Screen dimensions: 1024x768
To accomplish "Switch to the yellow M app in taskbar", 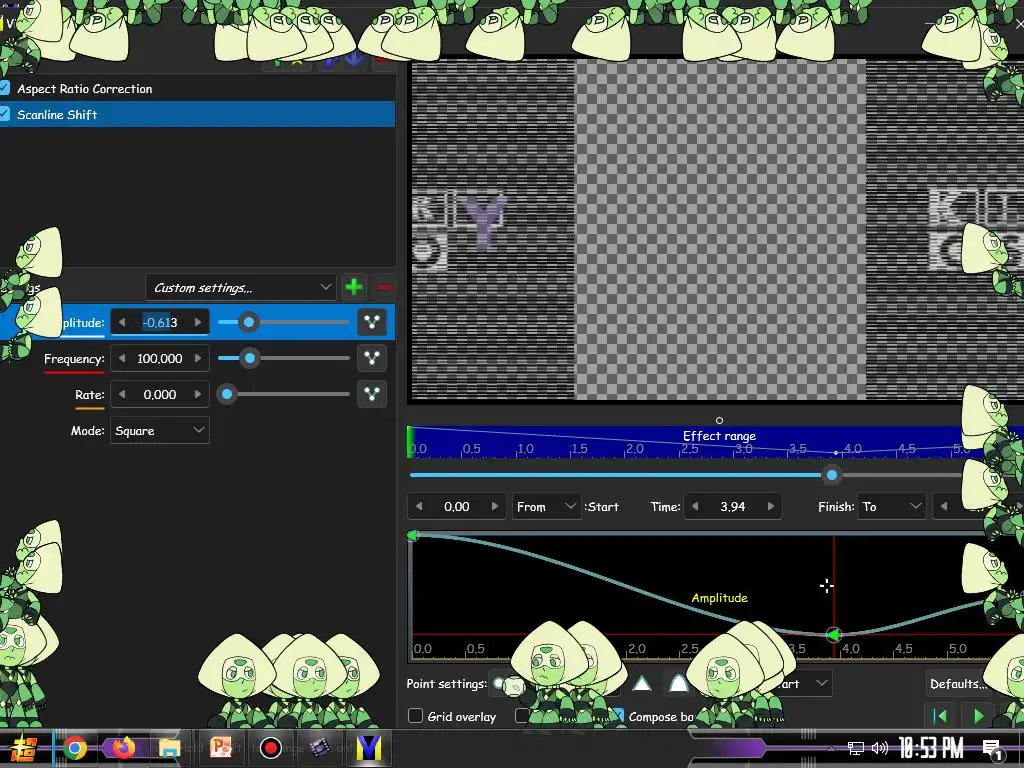I will 369,748.
